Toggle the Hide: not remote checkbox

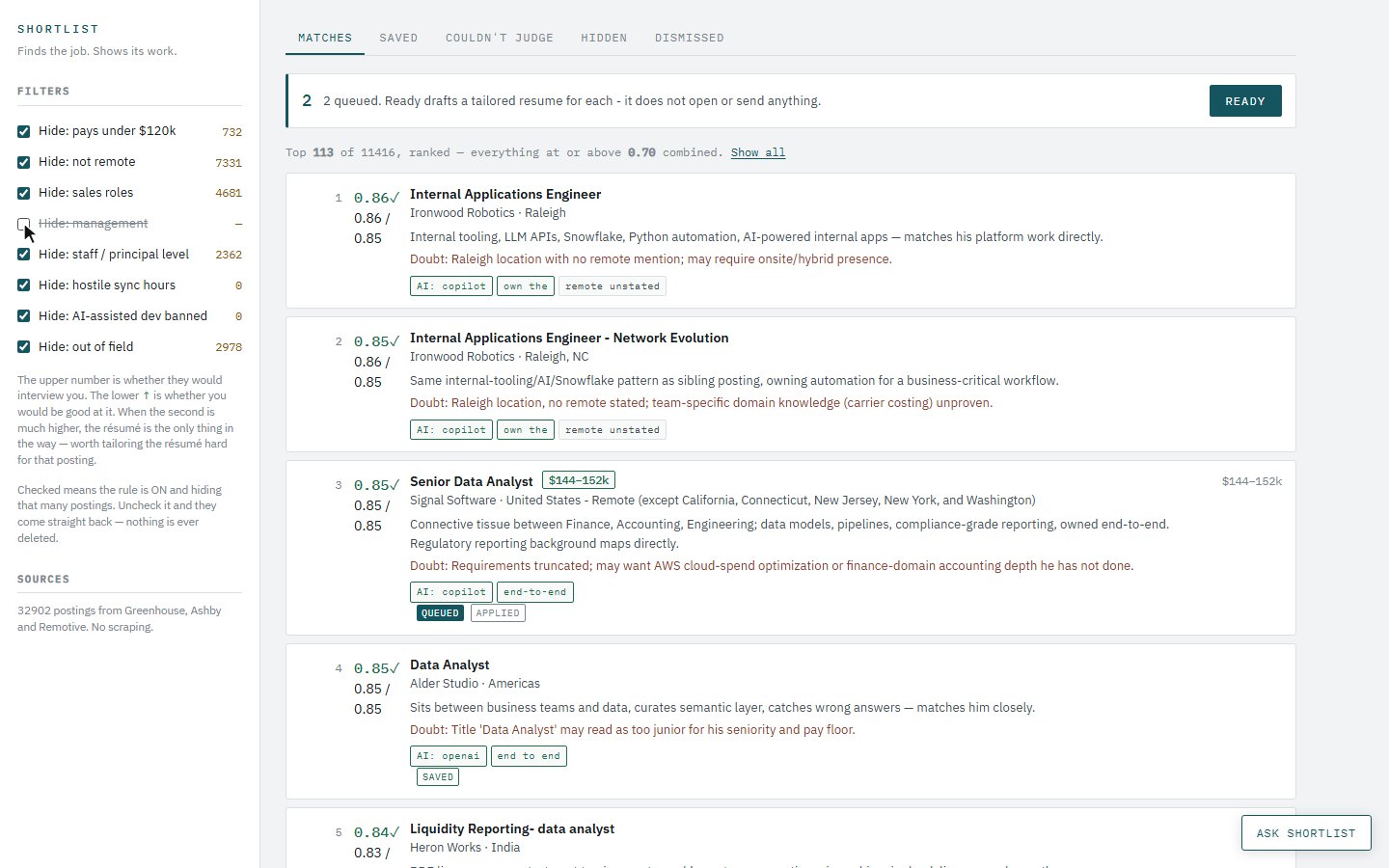point(23,162)
